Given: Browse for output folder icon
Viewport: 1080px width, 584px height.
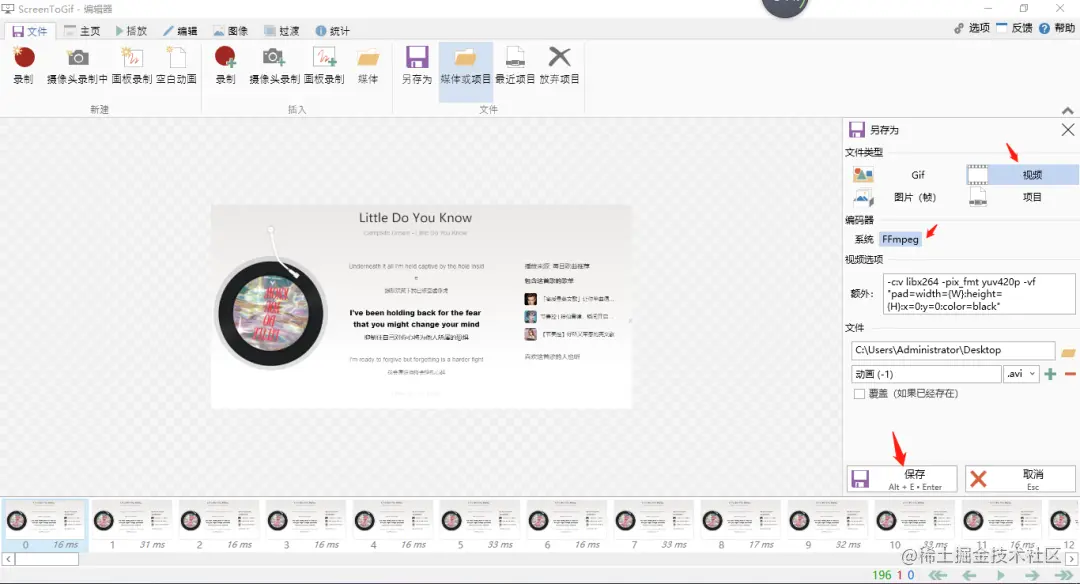Looking at the screenshot, I should (1068, 352).
